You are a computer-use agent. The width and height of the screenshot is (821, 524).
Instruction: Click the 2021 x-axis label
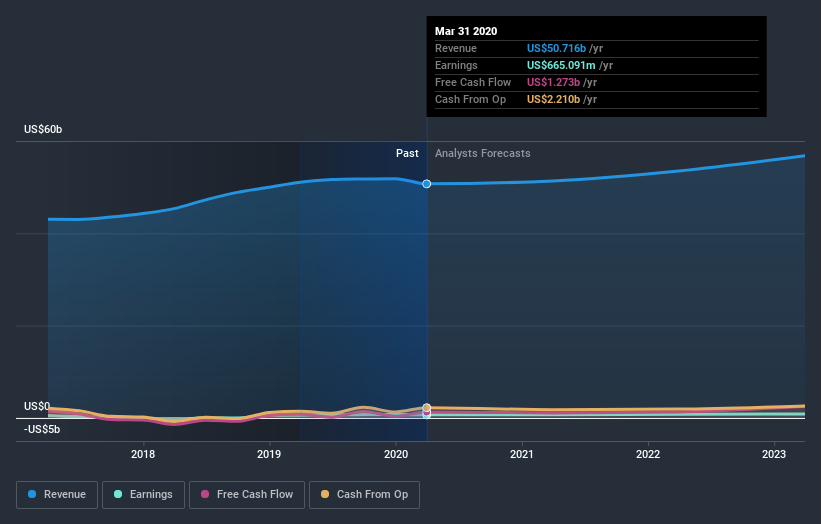522,454
